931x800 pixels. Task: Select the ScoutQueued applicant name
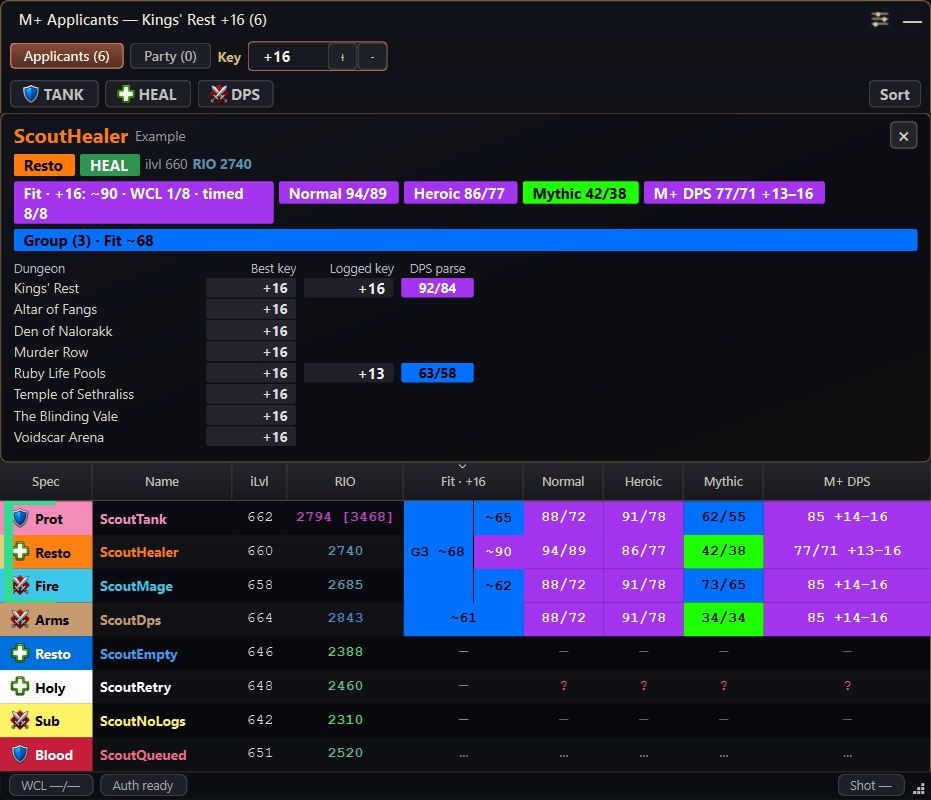coord(143,755)
